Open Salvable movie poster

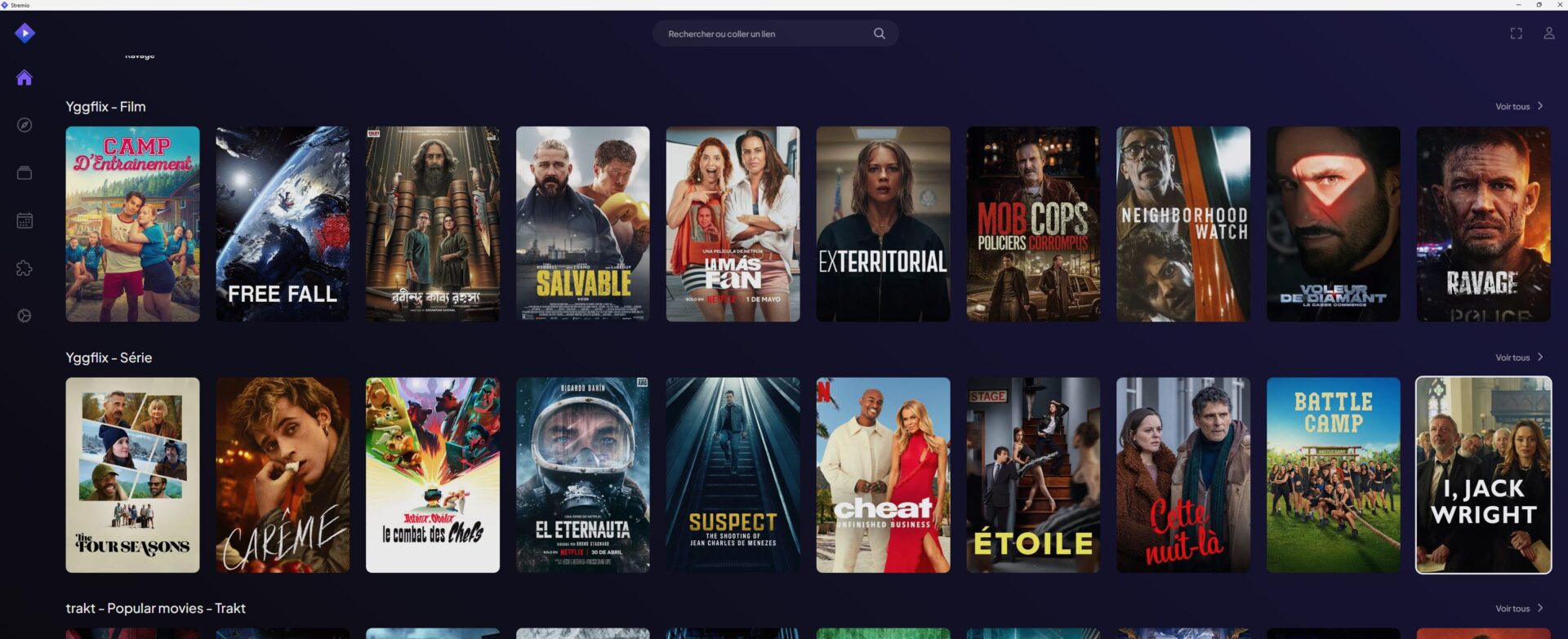pyautogui.click(x=583, y=224)
